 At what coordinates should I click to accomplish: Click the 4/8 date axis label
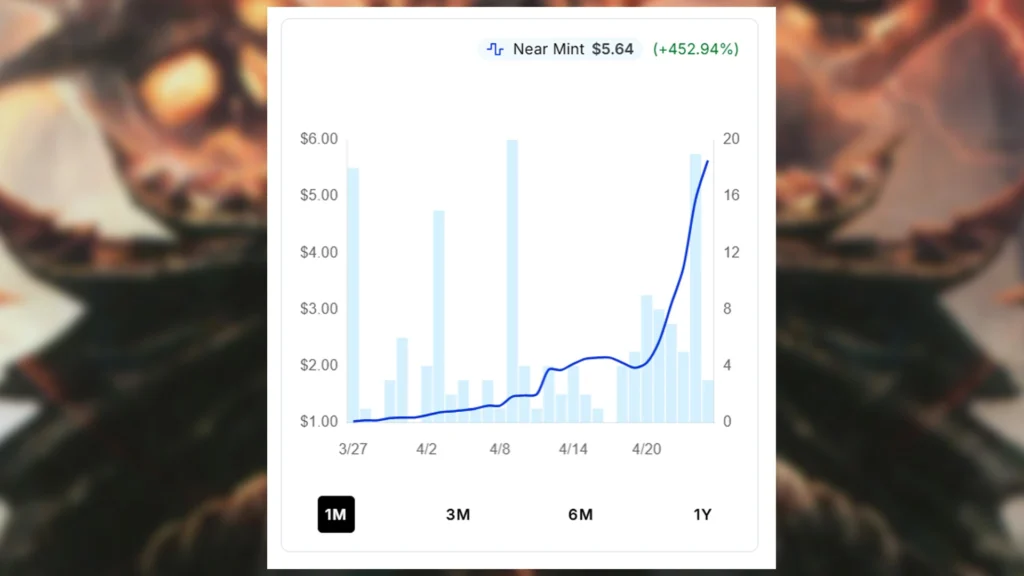[500, 449]
